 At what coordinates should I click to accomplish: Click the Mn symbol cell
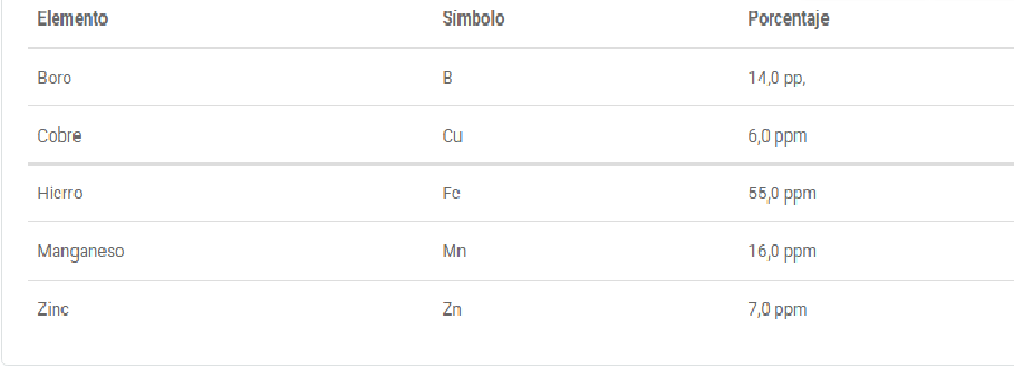coord(454,251)
